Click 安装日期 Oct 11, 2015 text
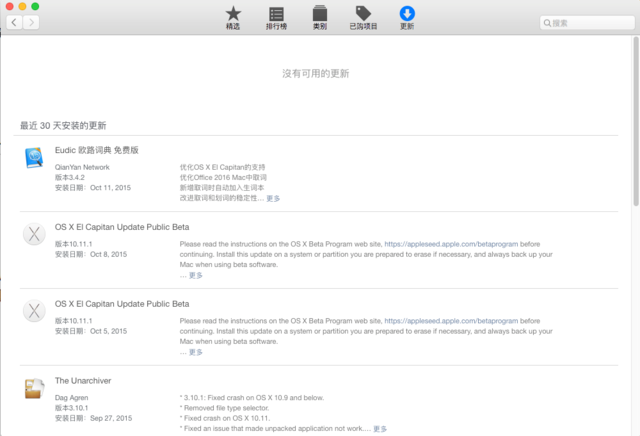640x436 pixels. pos(93,188)
